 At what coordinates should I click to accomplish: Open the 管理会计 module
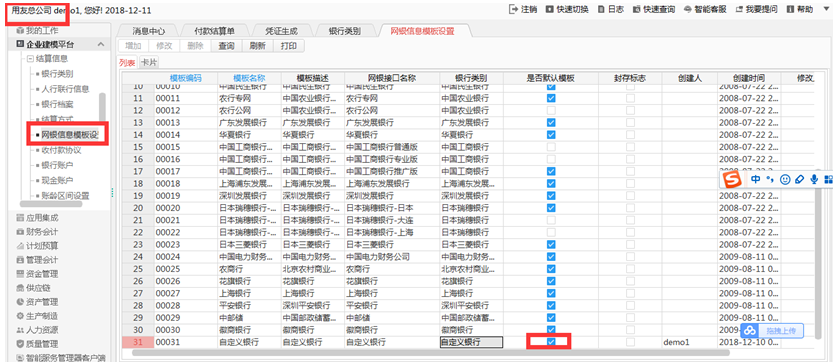click(x=37, y=260)
